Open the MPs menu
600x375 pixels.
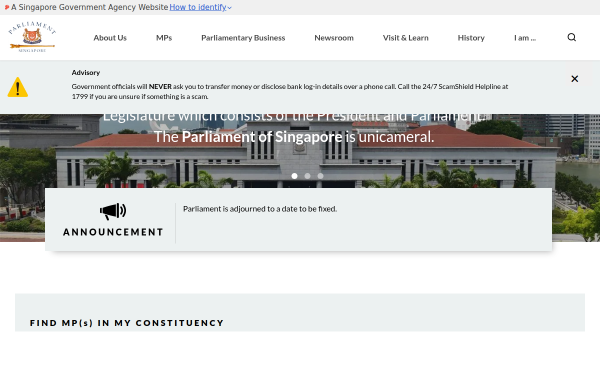pos(164,38)
